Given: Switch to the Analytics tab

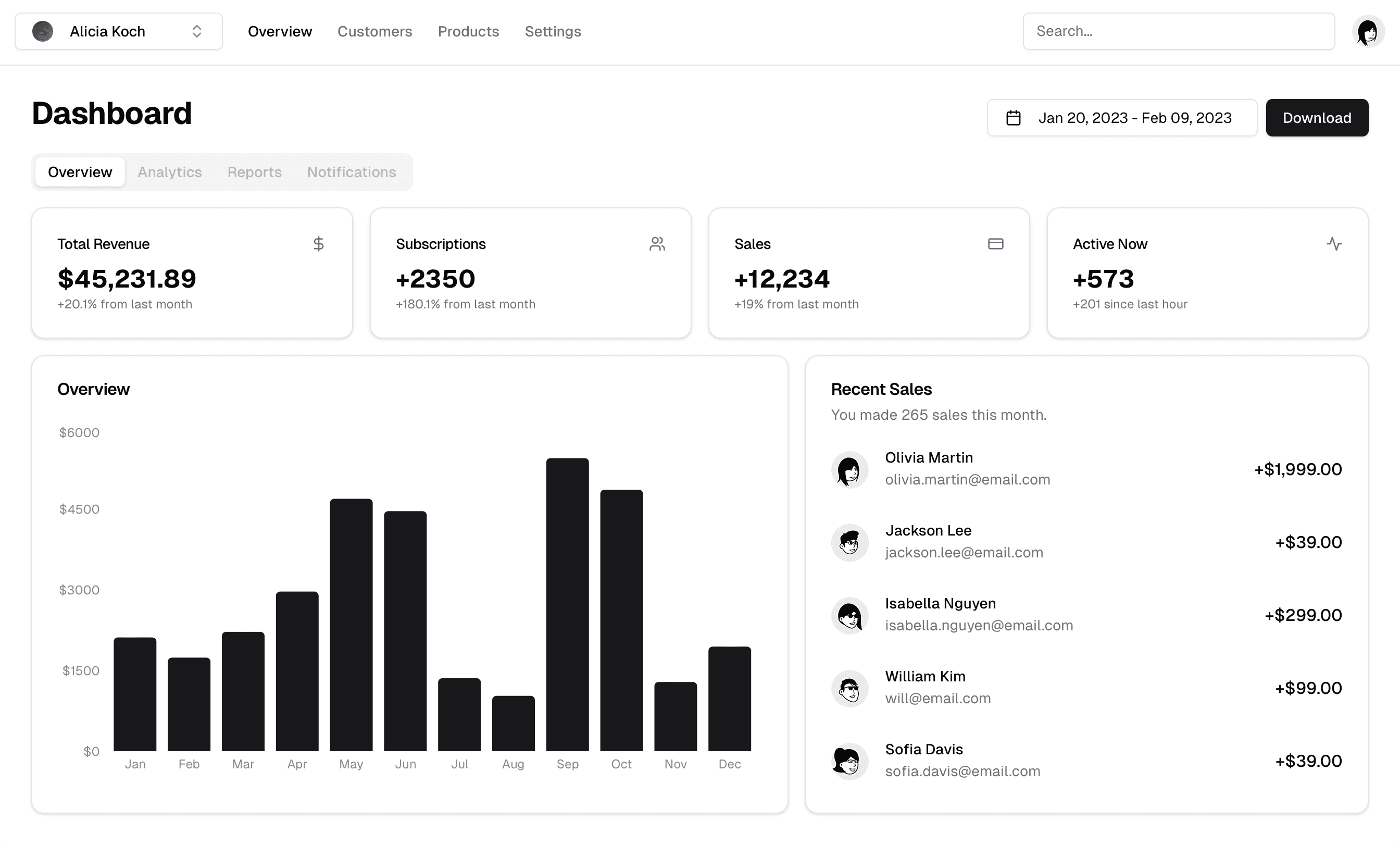Looking at the screenshot, I should pyautogui.click(x=169, y=172).
